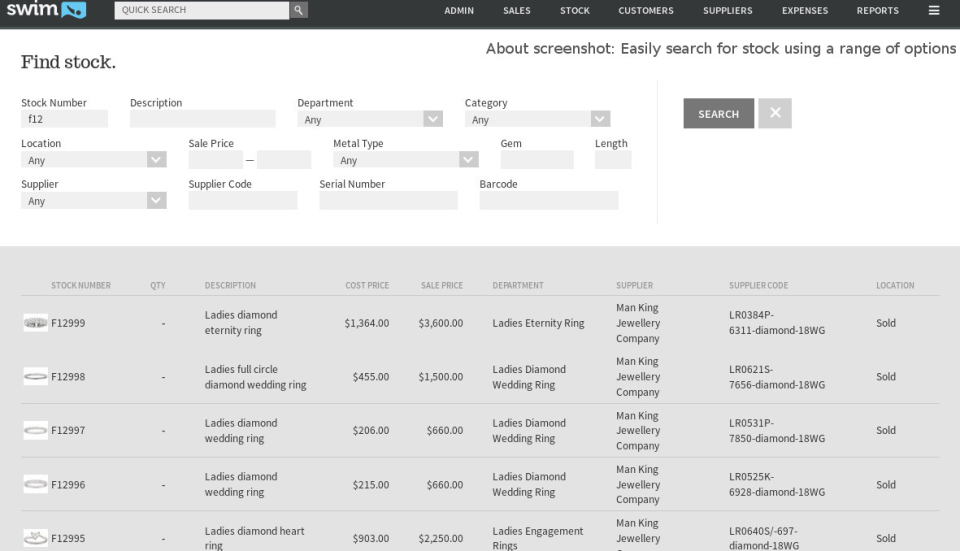Click cost price $206.00
Image resolution: width=960 pixels, height=551 pixels.
[371, 430]
